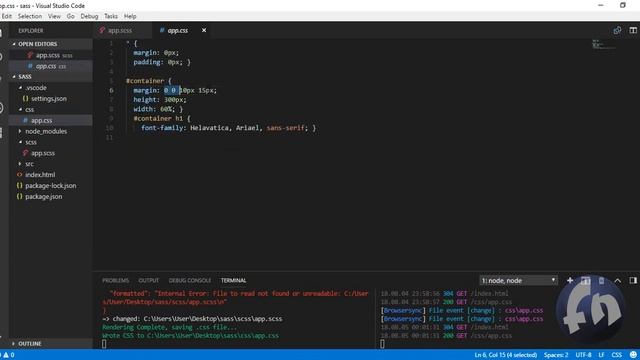640x360 pixels.
Task: Click the 'sans-serif' value on line 10
Action: 285,128
